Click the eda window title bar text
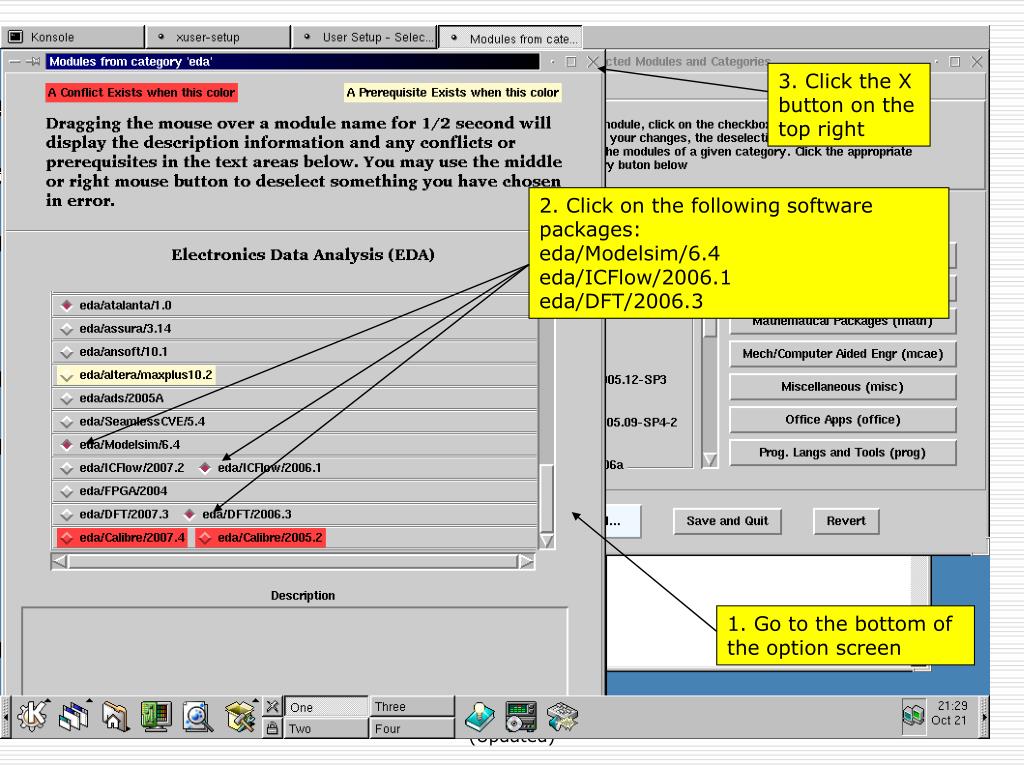Image resolution: width=1024 pixels, height=768 pixels. tap(131, 62)
